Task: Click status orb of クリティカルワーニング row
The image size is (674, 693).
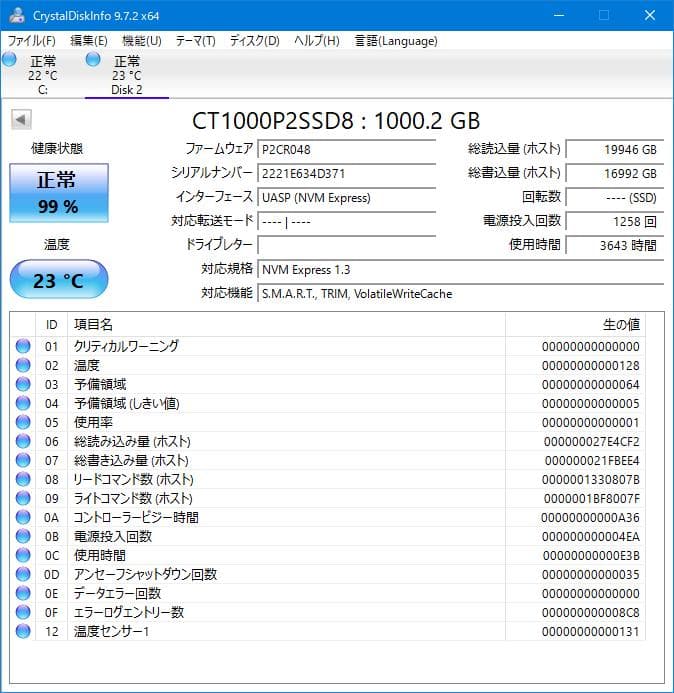Action: pos(23,346)
